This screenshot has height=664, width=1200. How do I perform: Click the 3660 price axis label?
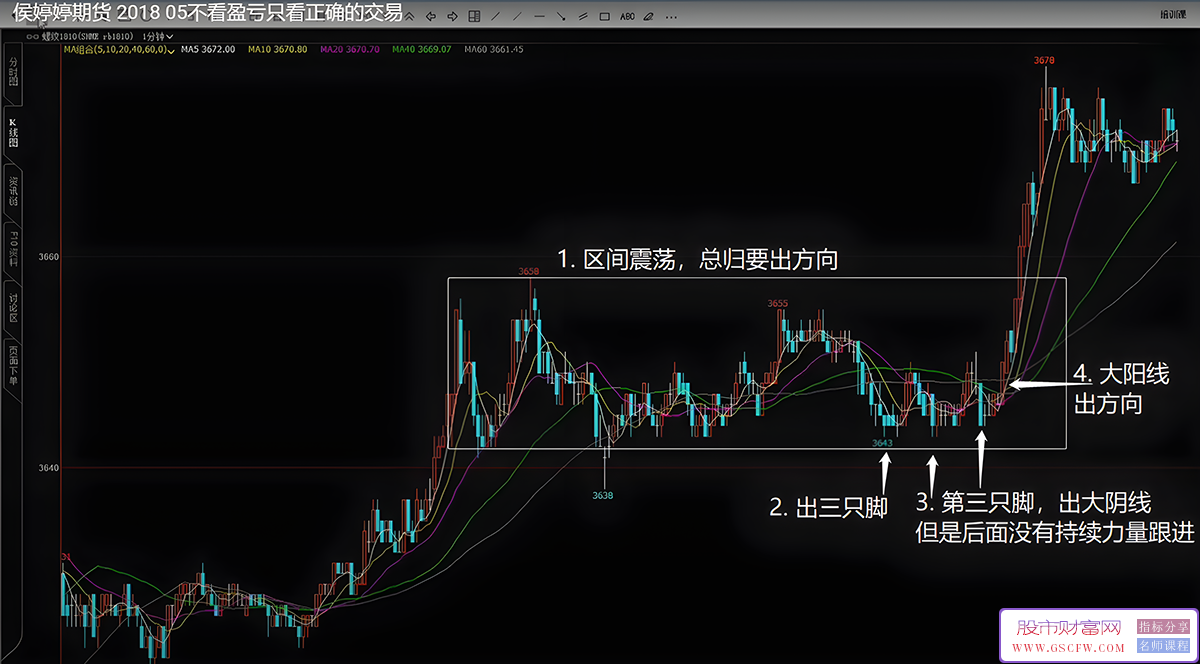click(48, 257)
